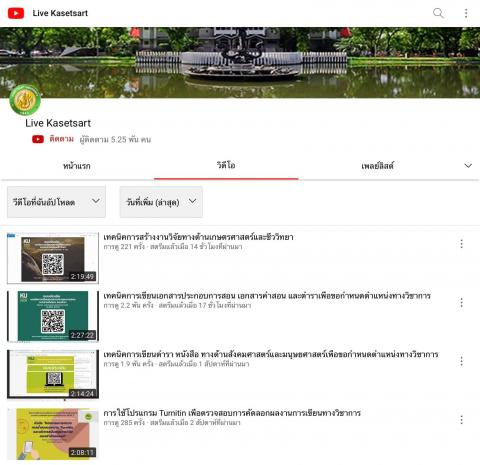Image resolution: width=480 pixels, height=465 pixels.
Task: Open the Turnitin video title link
Action: [232, 413]
